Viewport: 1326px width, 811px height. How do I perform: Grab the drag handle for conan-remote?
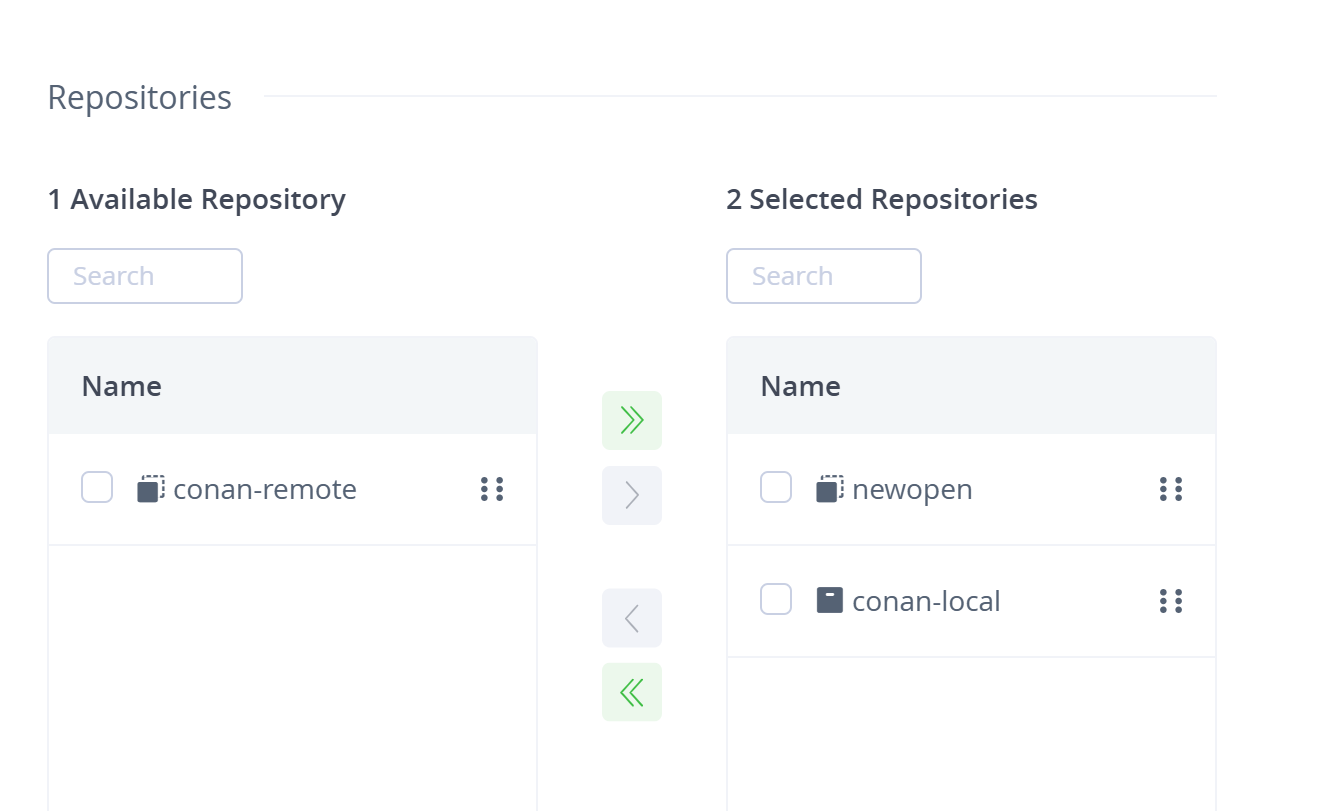click(492, 489)
